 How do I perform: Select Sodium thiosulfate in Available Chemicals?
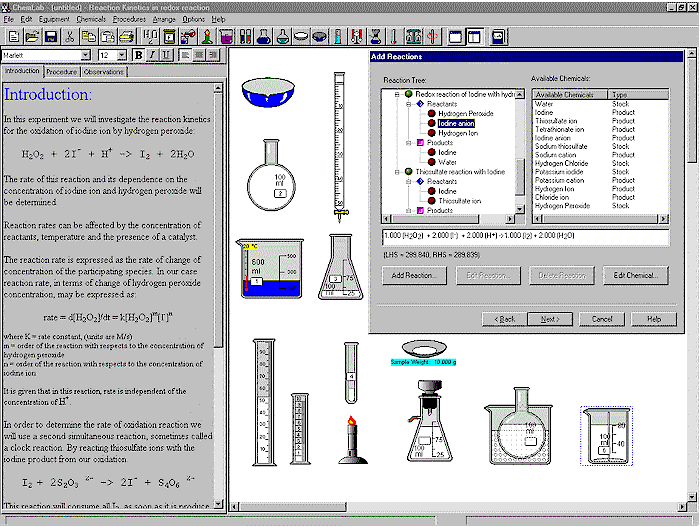click(x=561, y=146)
